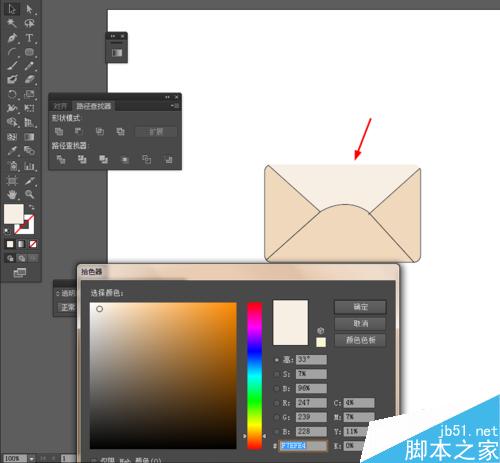Click the 确定 button
The height and width of the screenshot is (463, 500).
[360, 307]
